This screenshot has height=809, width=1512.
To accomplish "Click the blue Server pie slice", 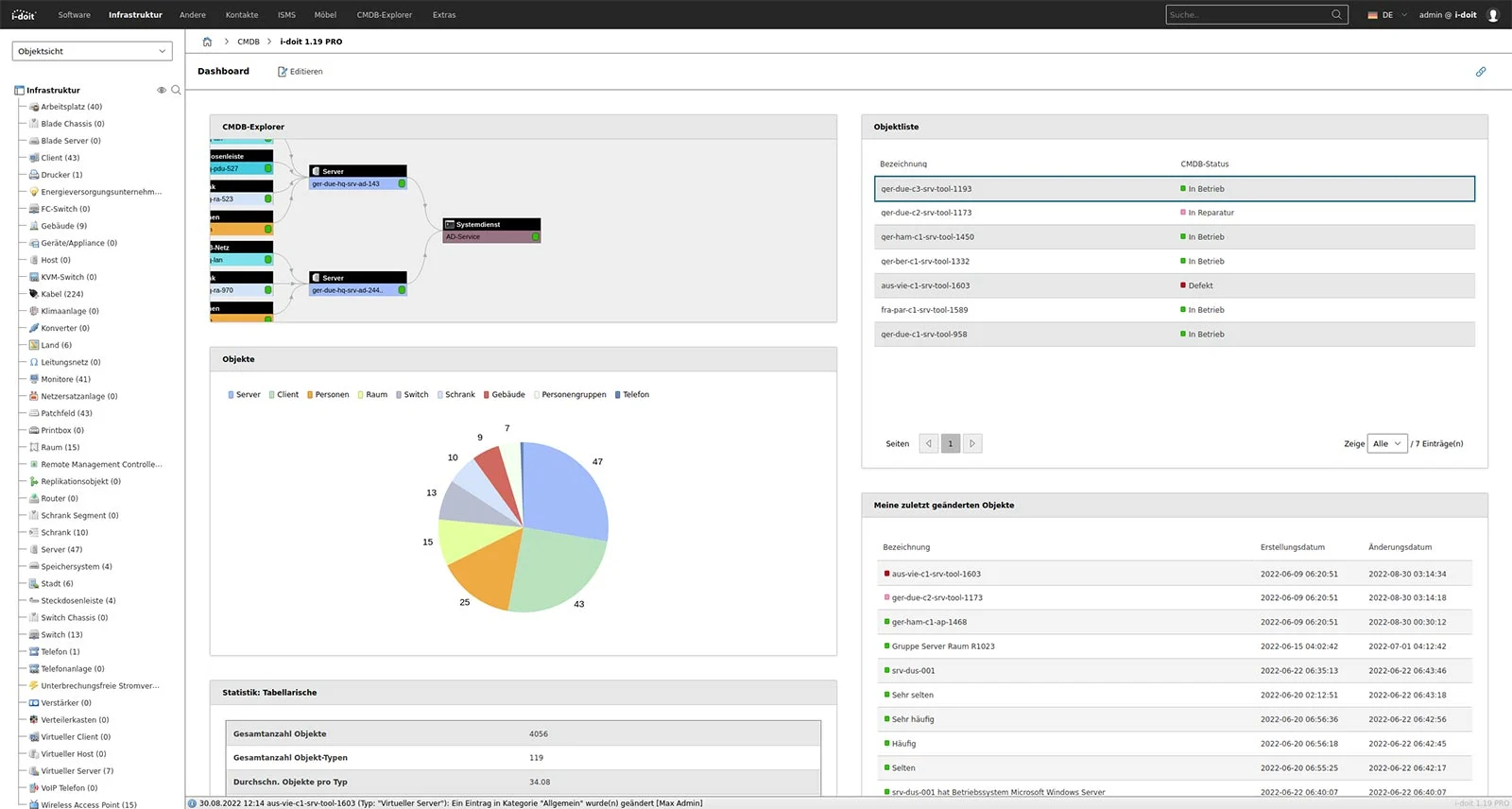I will [x=567, y=487].
